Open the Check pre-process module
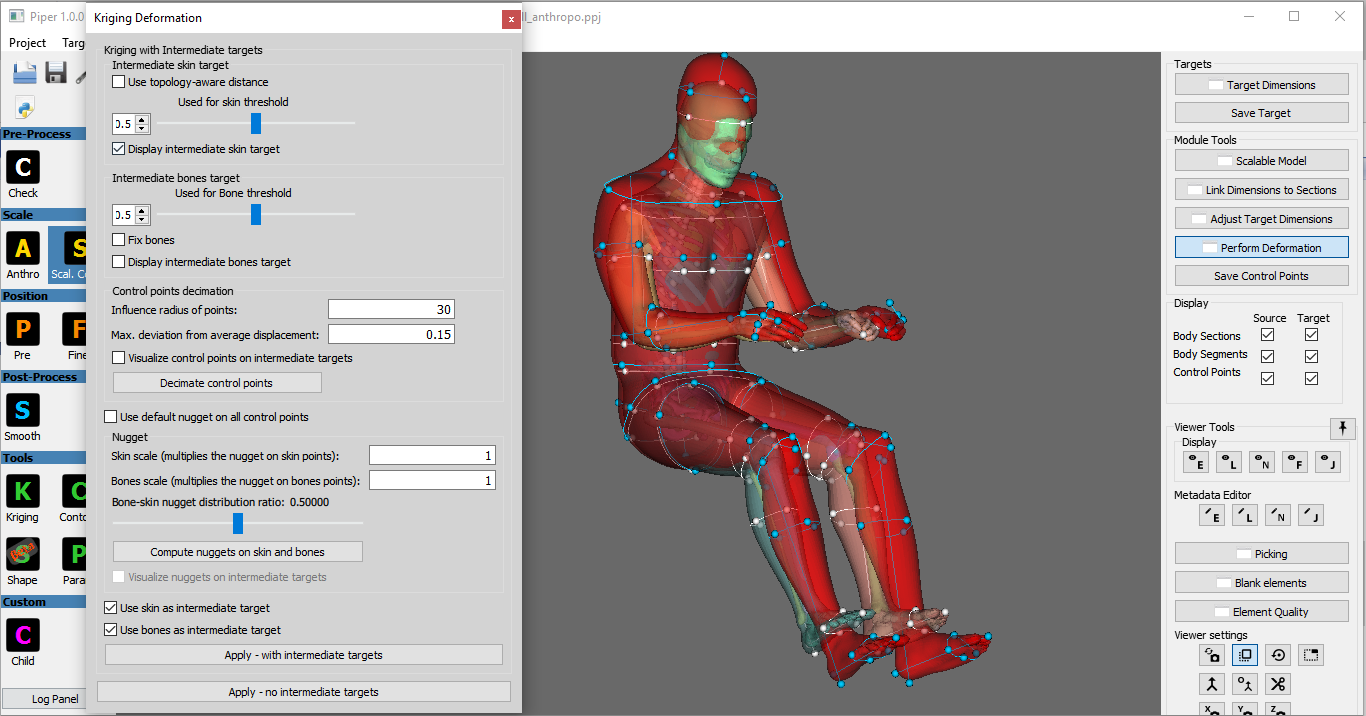 point(23,167)
